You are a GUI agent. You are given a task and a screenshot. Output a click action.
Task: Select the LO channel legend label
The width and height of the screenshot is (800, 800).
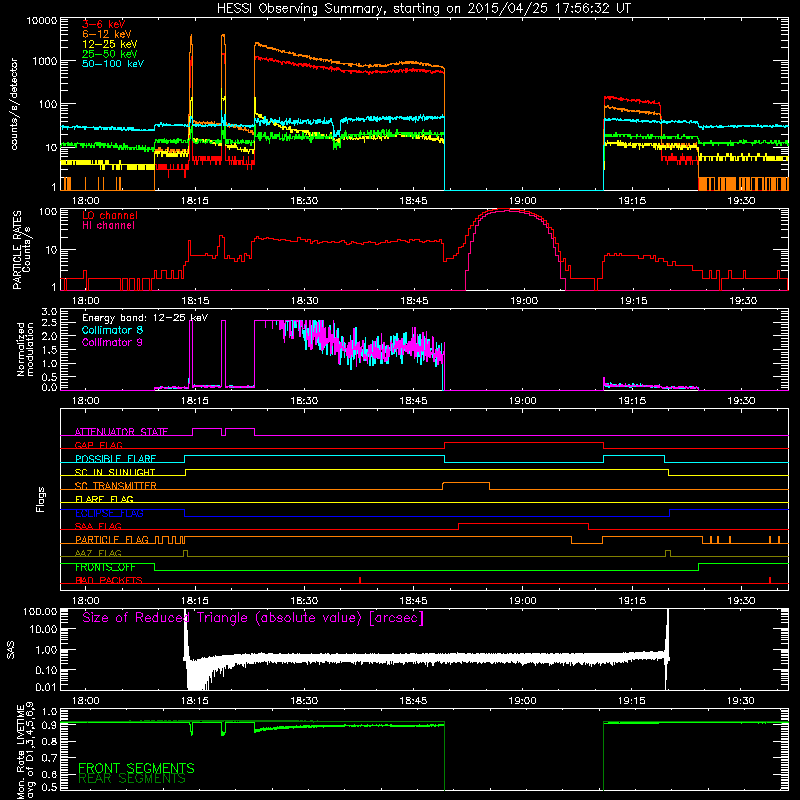pos(110,215)
